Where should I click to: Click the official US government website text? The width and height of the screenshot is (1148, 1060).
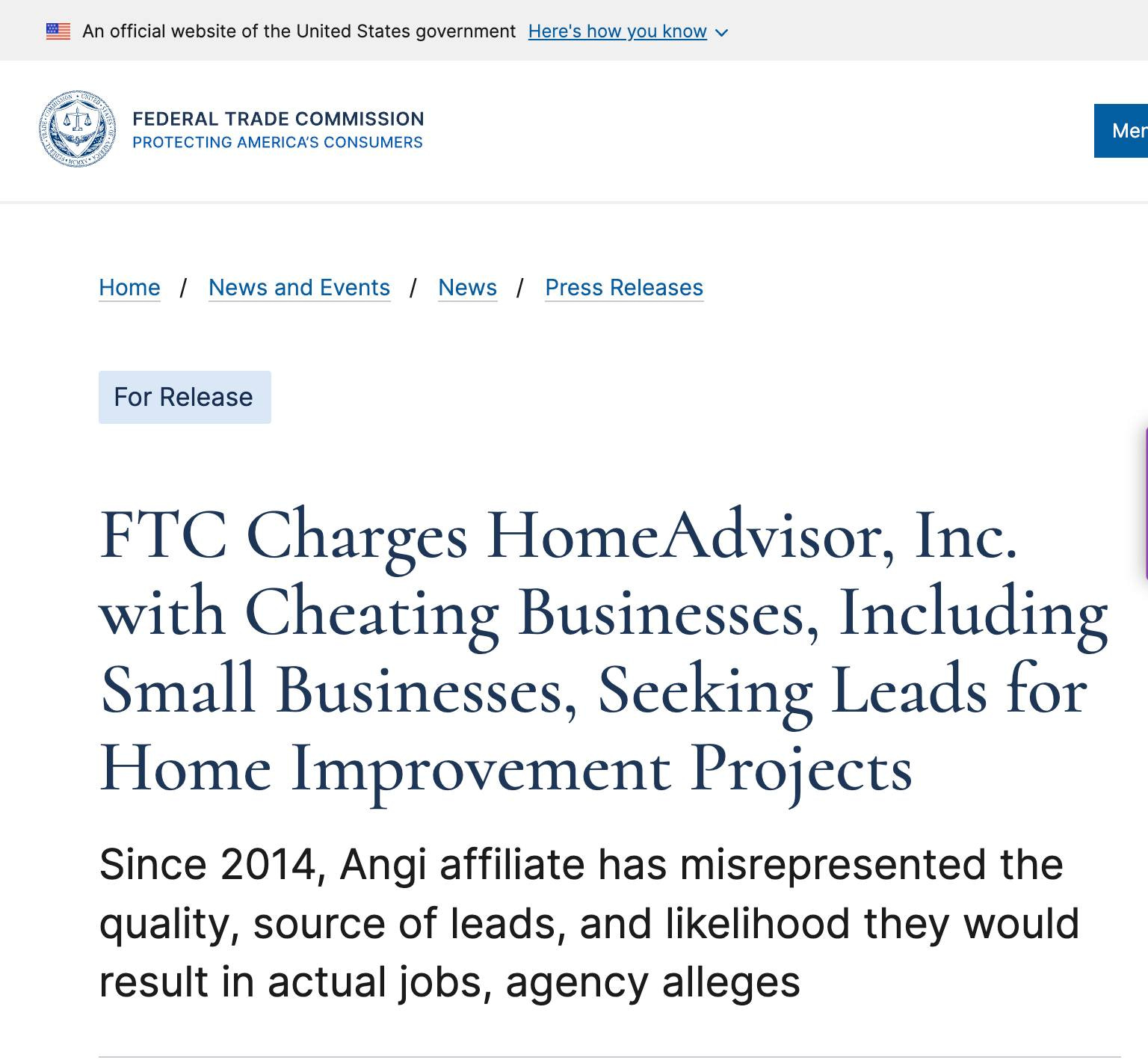pos(299,31)
